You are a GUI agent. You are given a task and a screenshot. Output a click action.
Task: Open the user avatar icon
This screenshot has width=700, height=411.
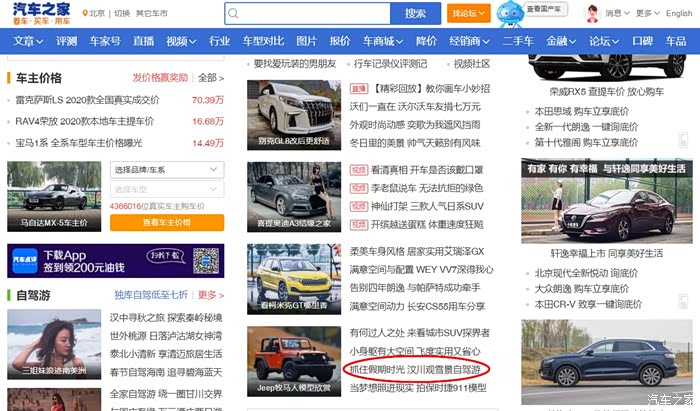(x=592, y=13)
